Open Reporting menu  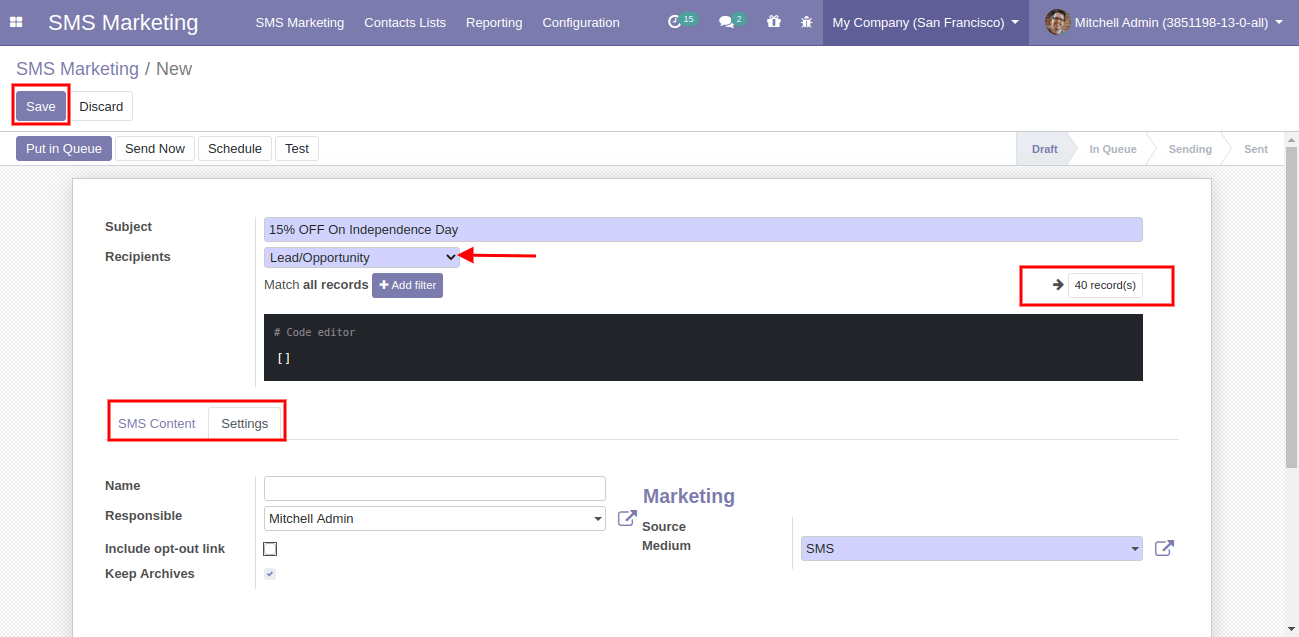pos(494,22)
